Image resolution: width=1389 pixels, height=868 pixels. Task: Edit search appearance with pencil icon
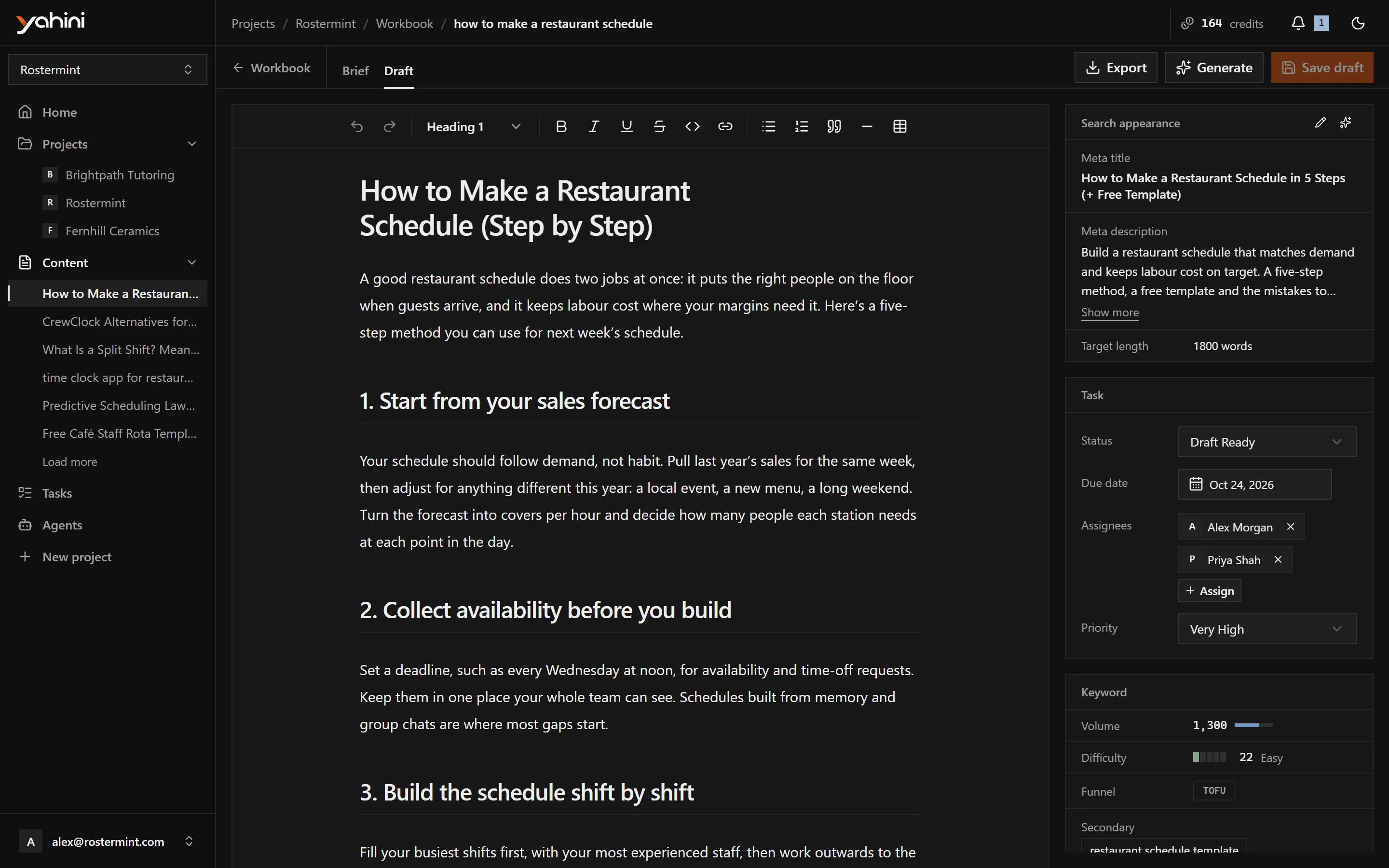[x=1320, y=122]
